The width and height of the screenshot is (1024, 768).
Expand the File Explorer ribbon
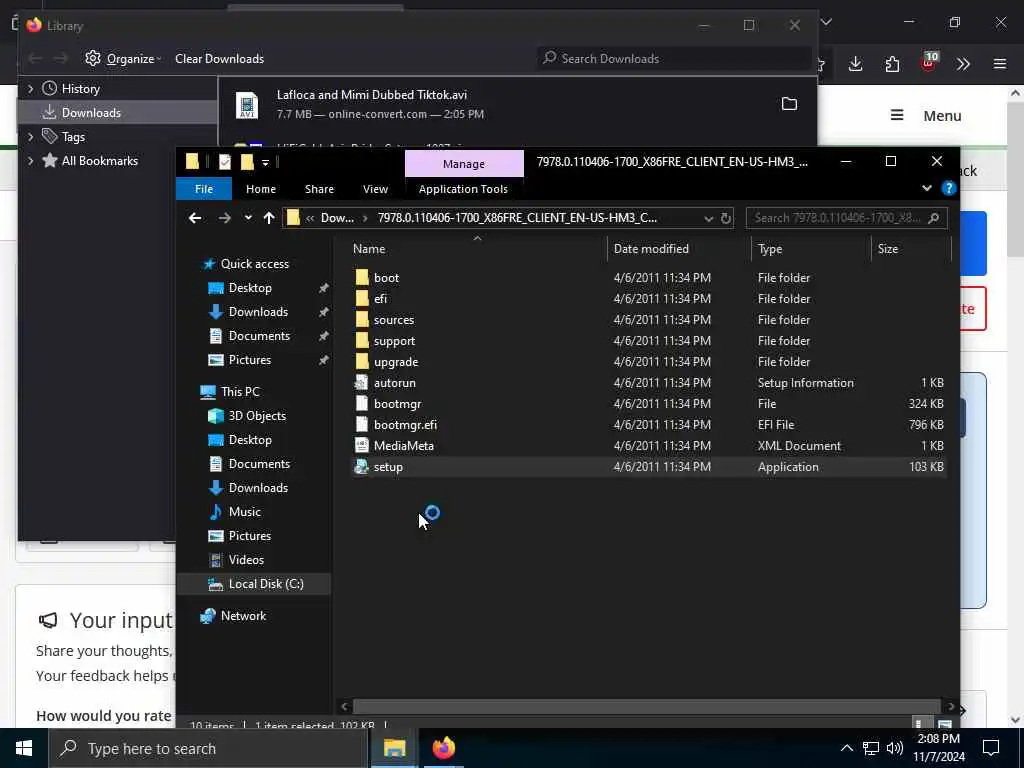coord(927,189)
